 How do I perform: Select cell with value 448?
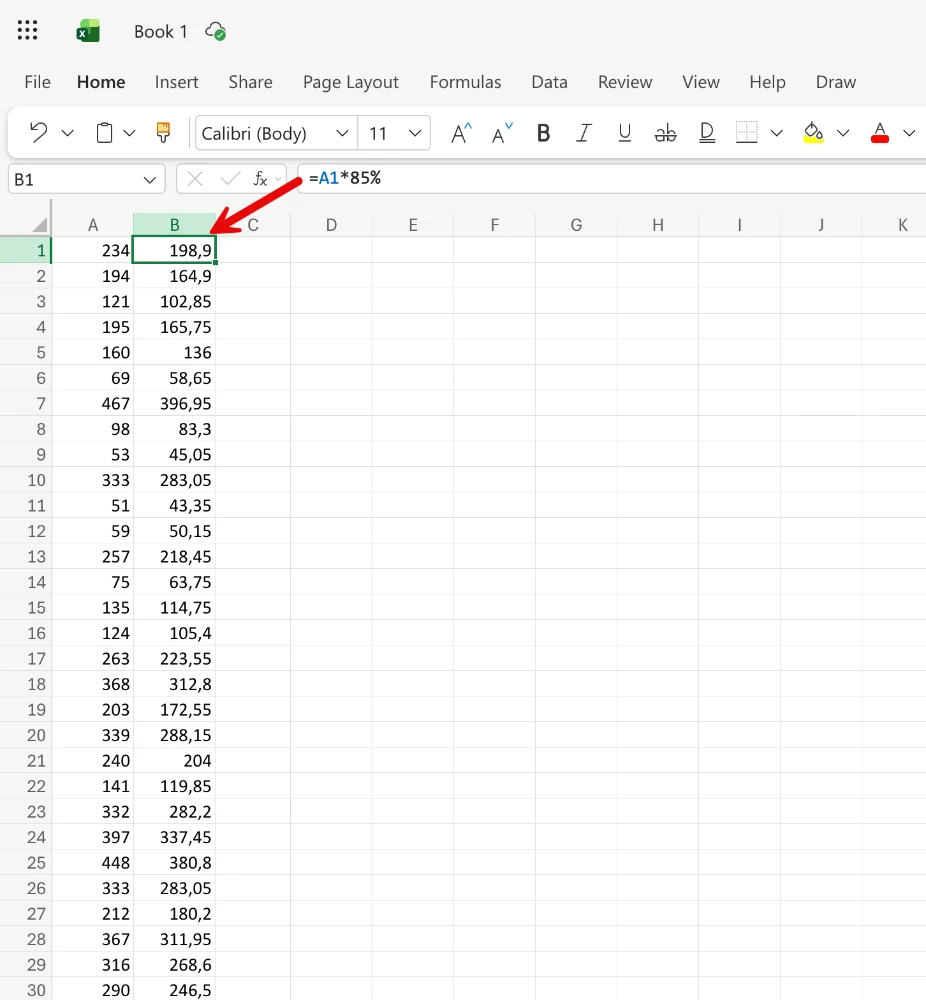(92, 862)
